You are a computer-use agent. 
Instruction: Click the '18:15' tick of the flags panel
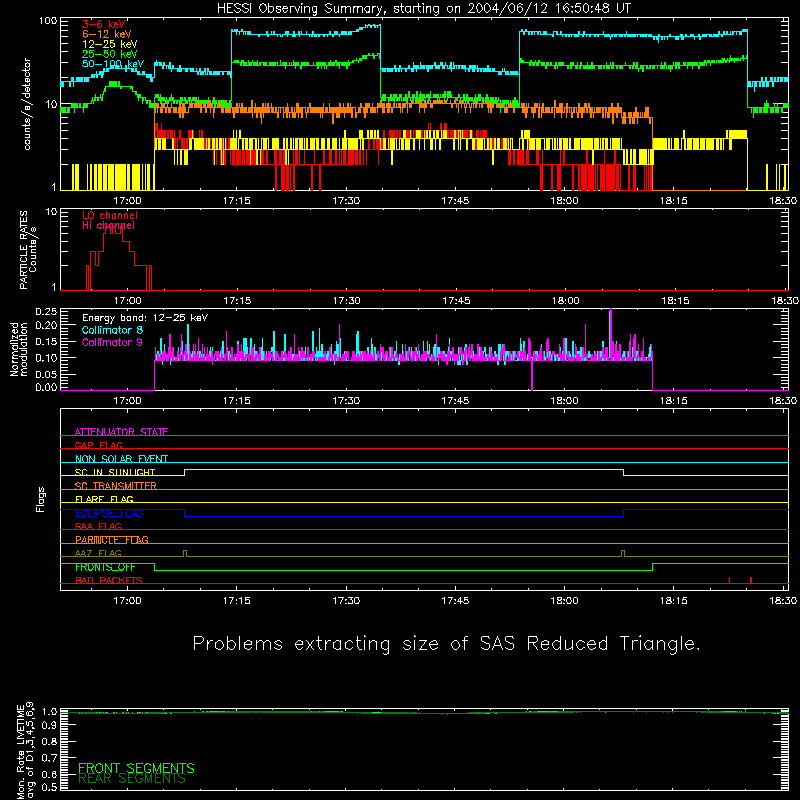point(674,601)
